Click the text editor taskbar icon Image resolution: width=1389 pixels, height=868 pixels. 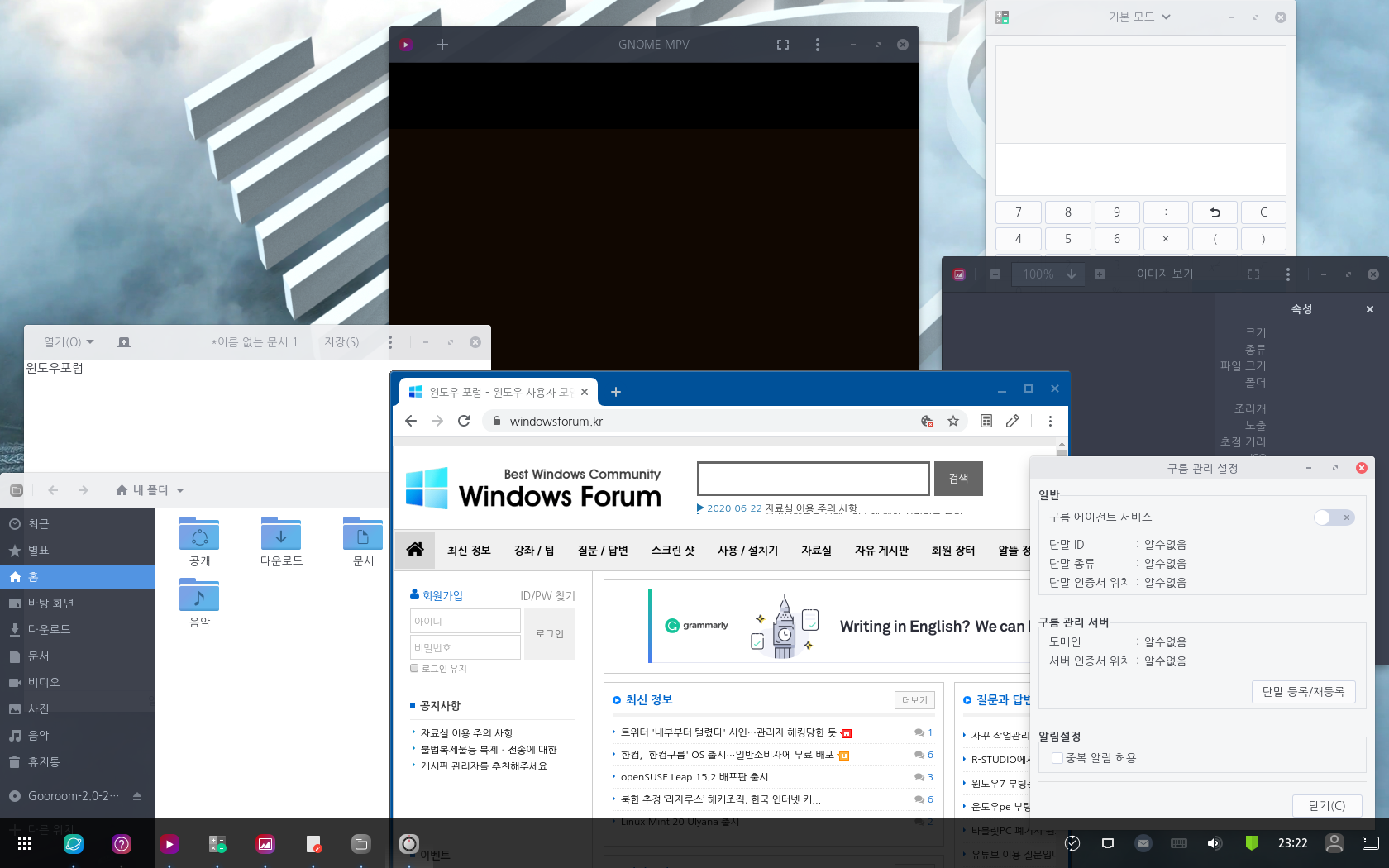point(313,843)
